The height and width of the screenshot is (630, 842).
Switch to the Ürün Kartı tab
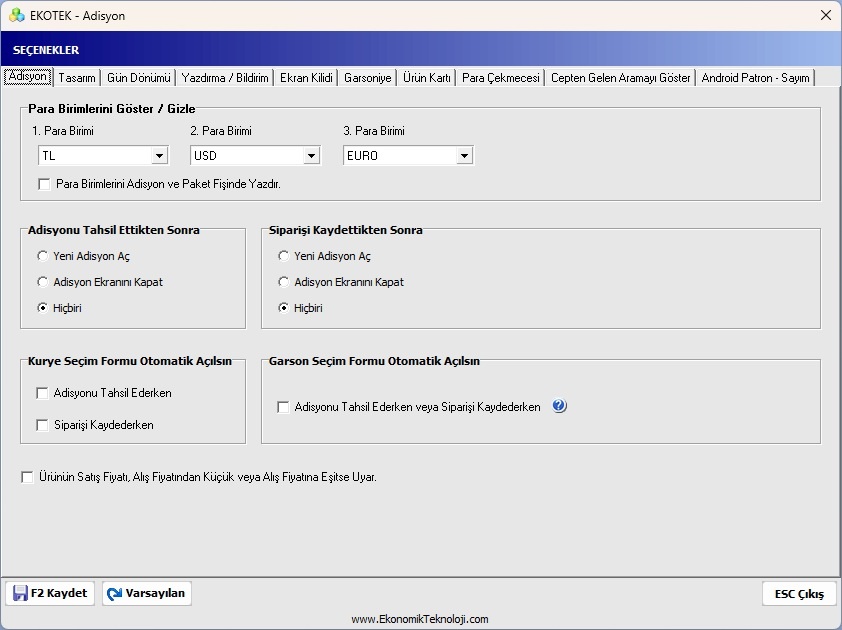[x=427, y=78]
